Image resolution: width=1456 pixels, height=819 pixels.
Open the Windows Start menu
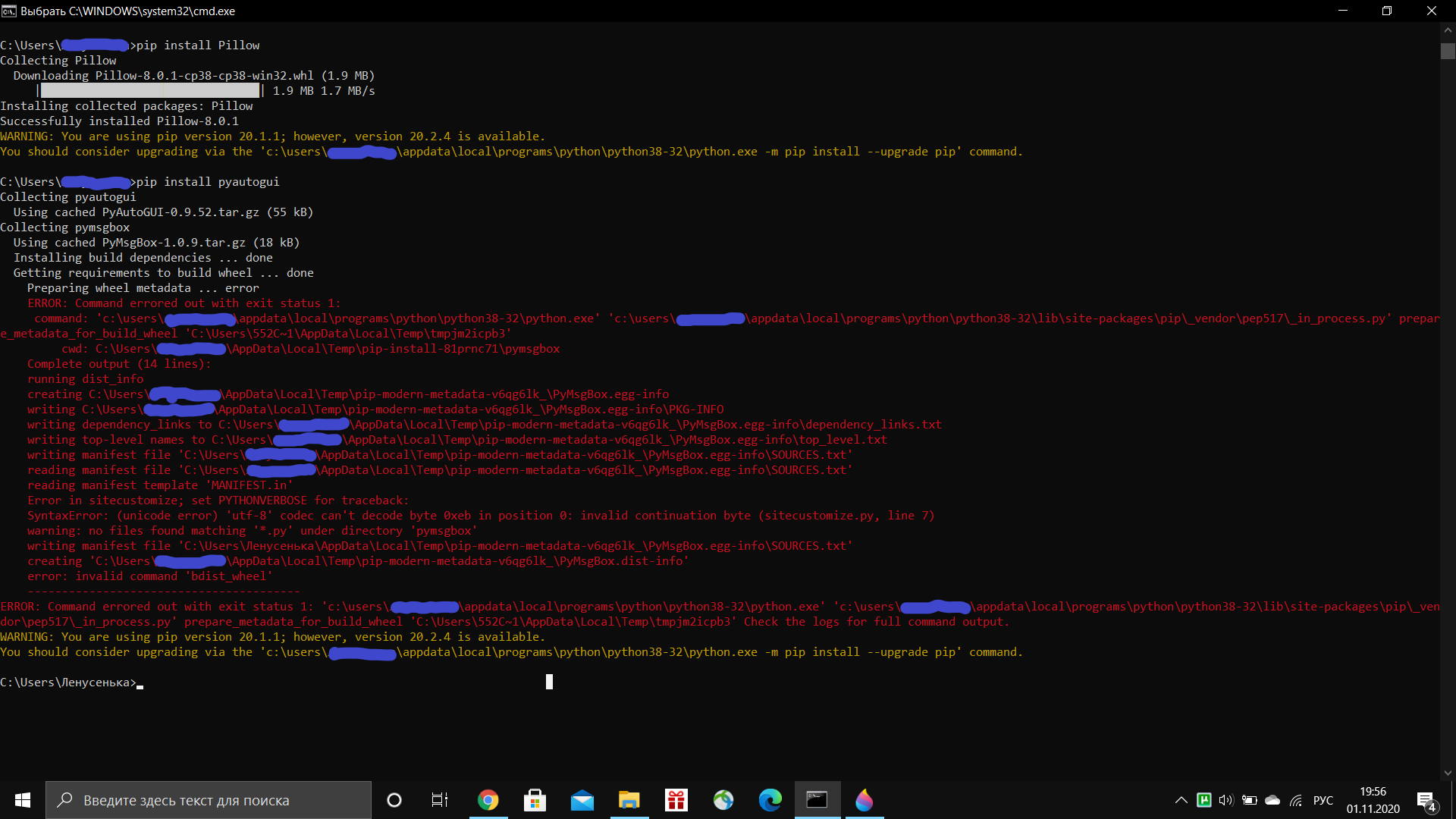coord(23,800)
